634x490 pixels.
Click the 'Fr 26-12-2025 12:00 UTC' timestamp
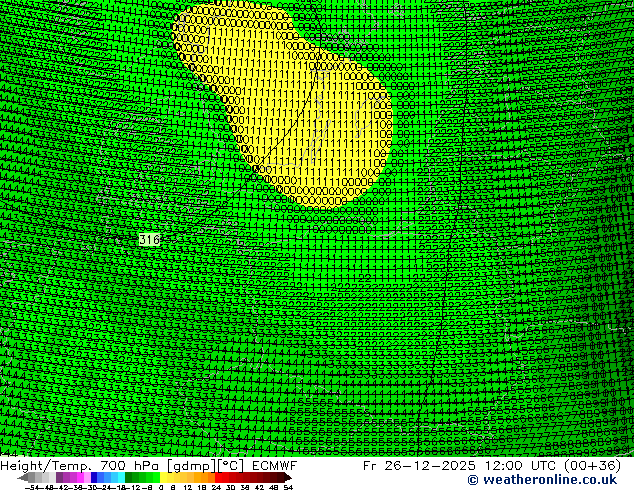(x=459, y=466)
